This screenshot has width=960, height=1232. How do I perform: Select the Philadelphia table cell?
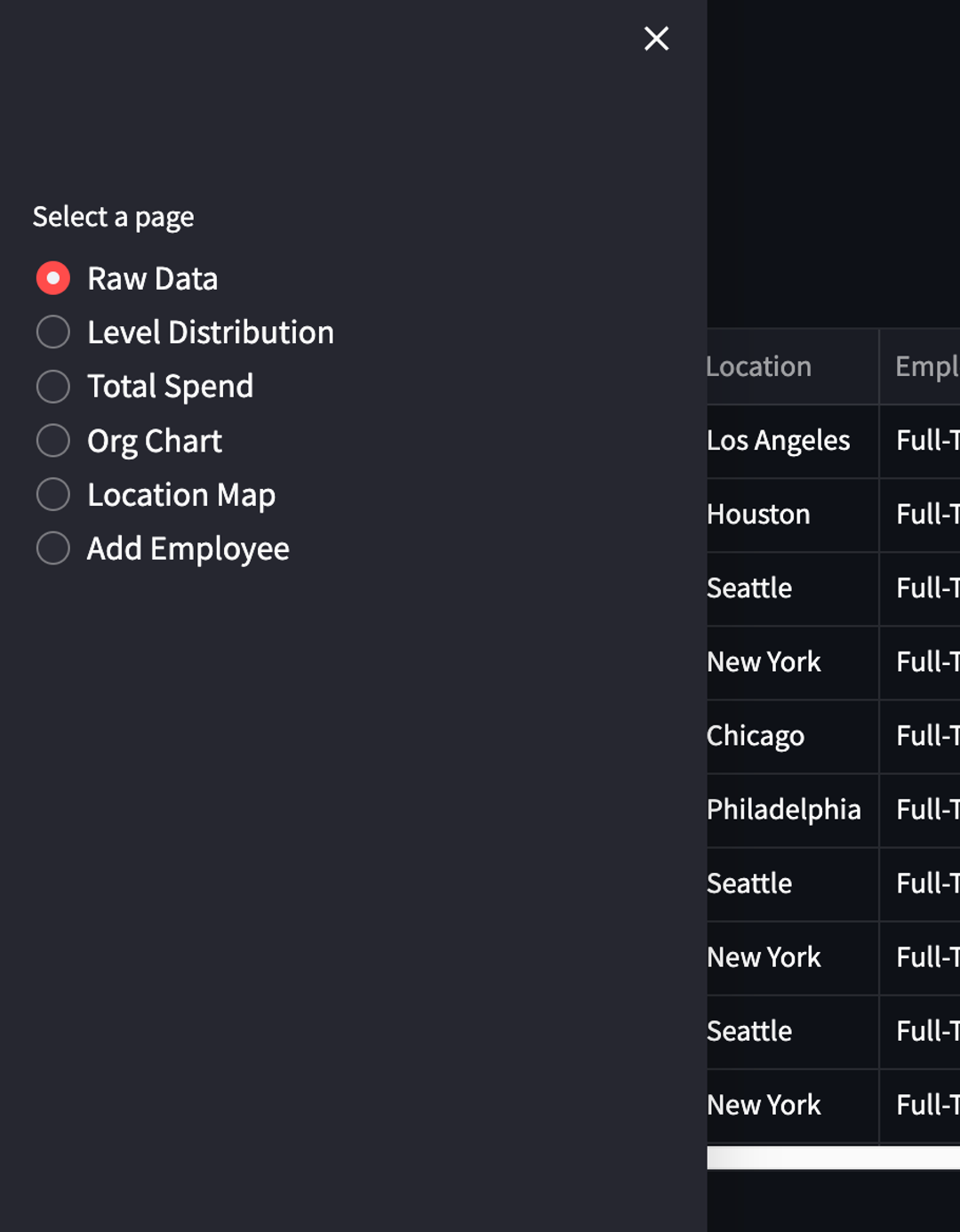click(783, 810)
